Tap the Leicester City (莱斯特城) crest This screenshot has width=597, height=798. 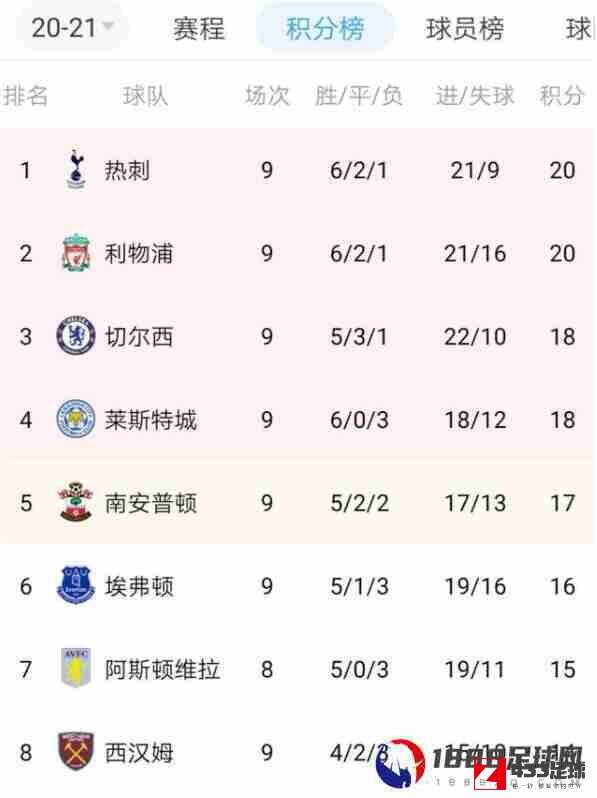76,419
